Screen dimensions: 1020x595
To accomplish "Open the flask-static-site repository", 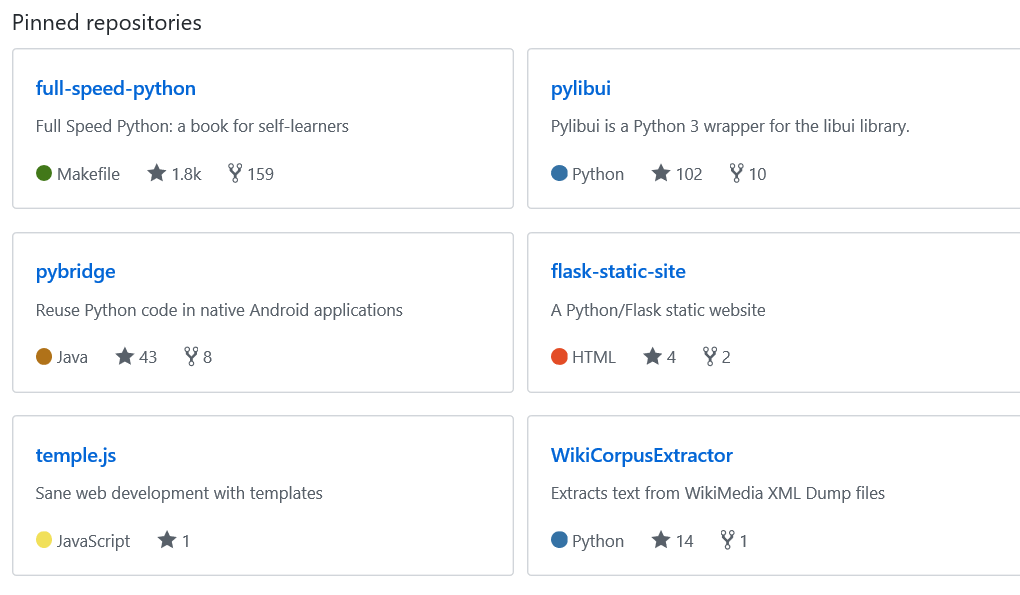I will [618, 272].
